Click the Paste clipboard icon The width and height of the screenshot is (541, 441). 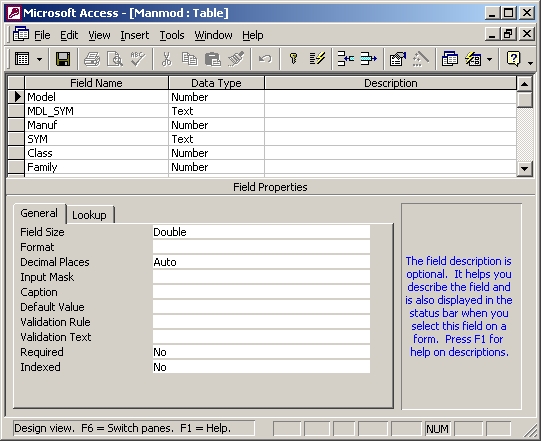[213, 59]
